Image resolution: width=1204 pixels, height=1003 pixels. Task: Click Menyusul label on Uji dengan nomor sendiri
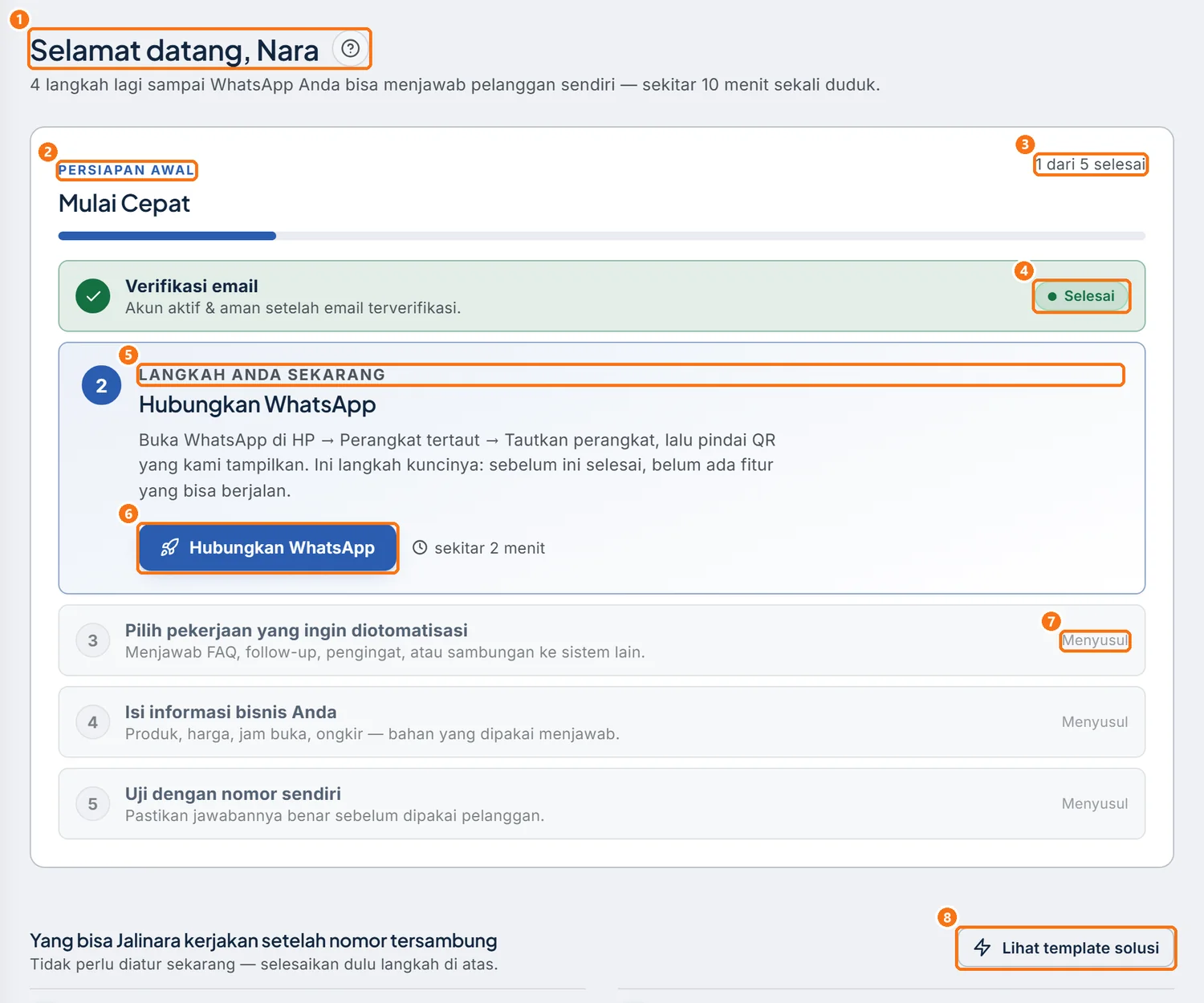[x=1095, y=804]
